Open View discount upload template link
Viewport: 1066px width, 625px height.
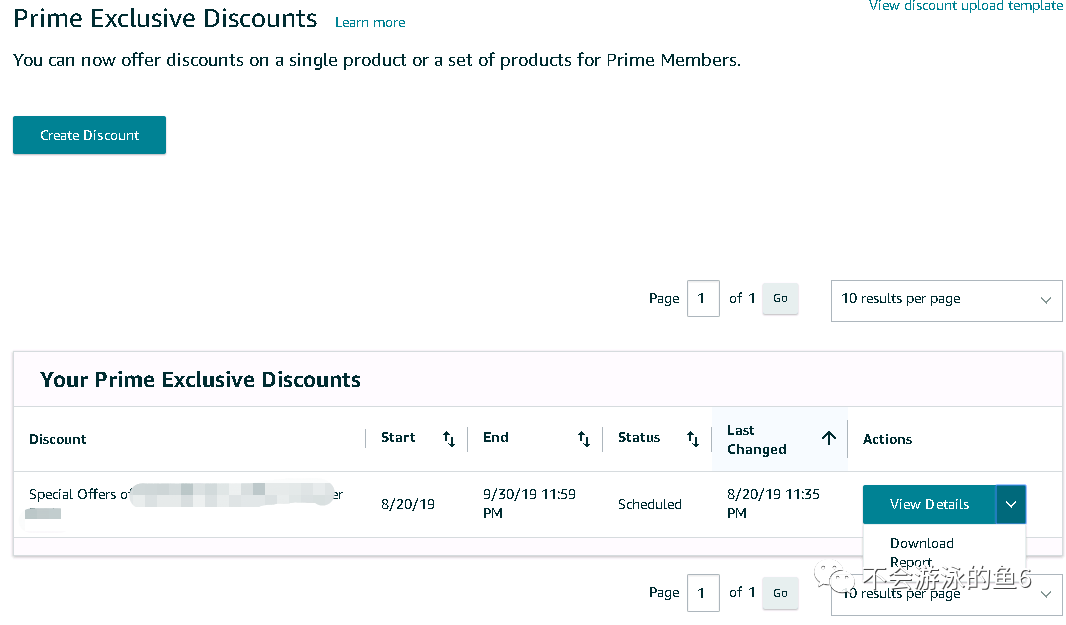click(965, 6)
